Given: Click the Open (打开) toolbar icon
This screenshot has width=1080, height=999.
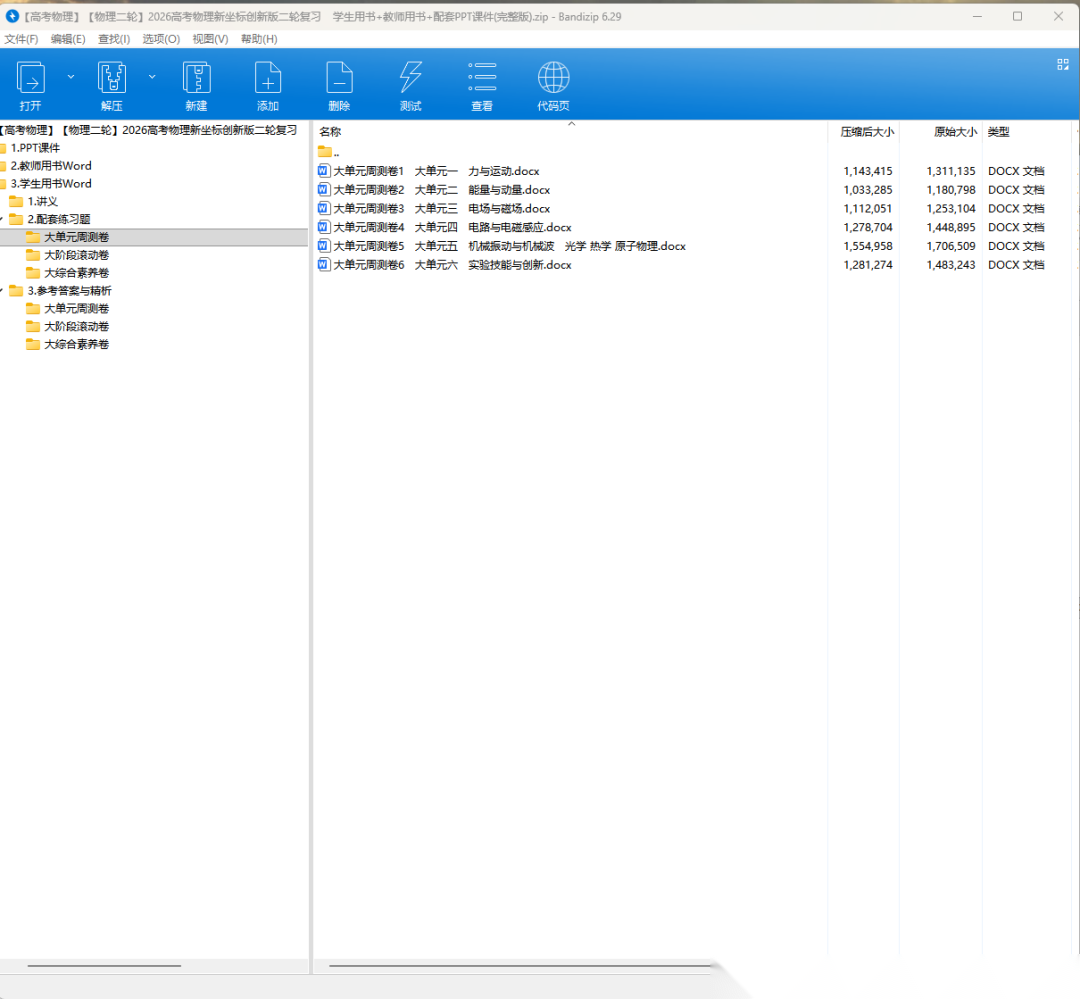Looking at the screenshot, I should point(31,79).
